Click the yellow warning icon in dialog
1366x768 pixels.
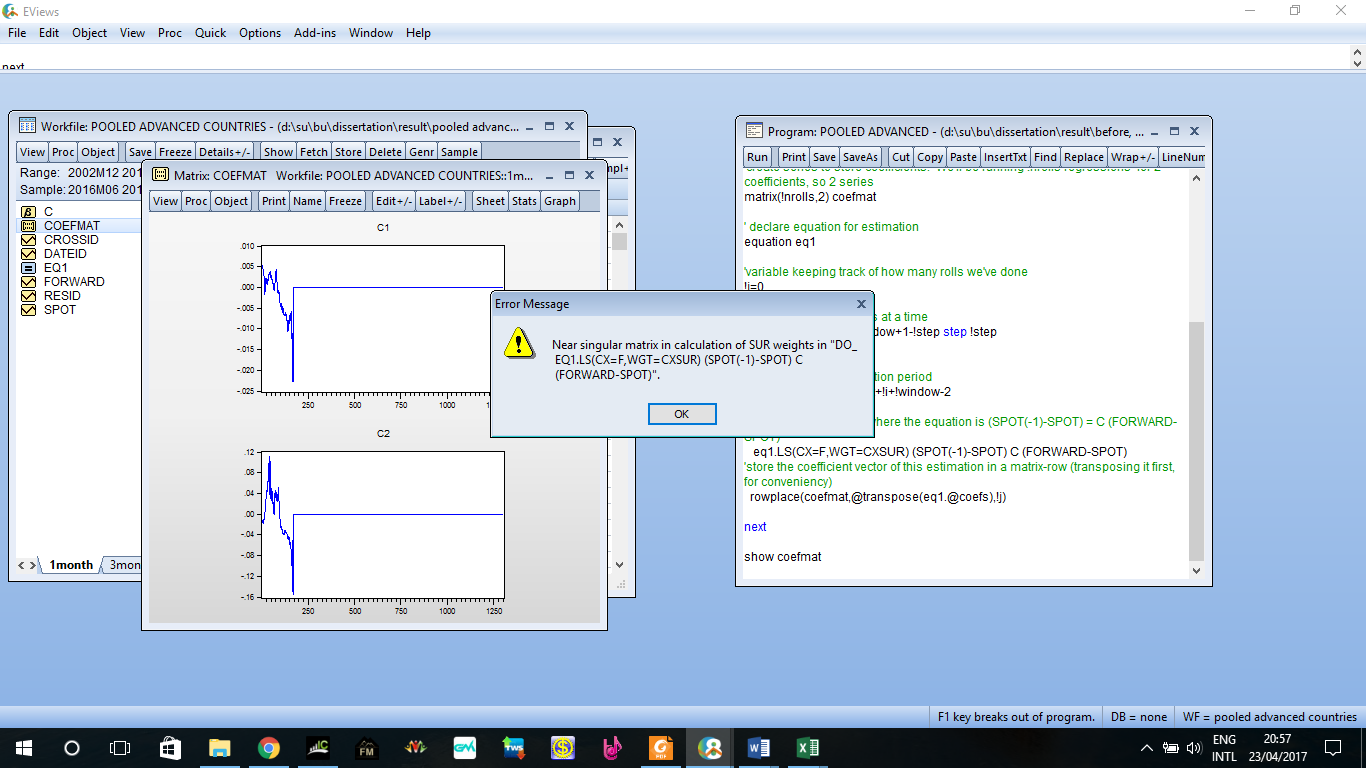(519, 345)
